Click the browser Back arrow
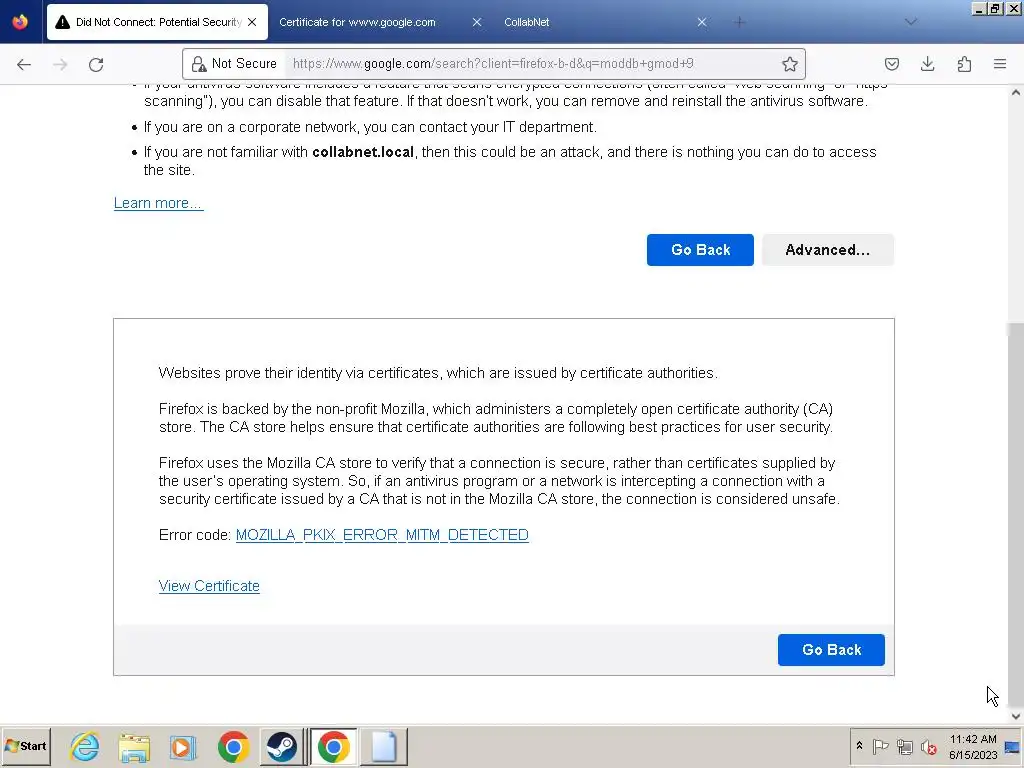Viewport: 1024px width, 768px height. coord(24,64)
